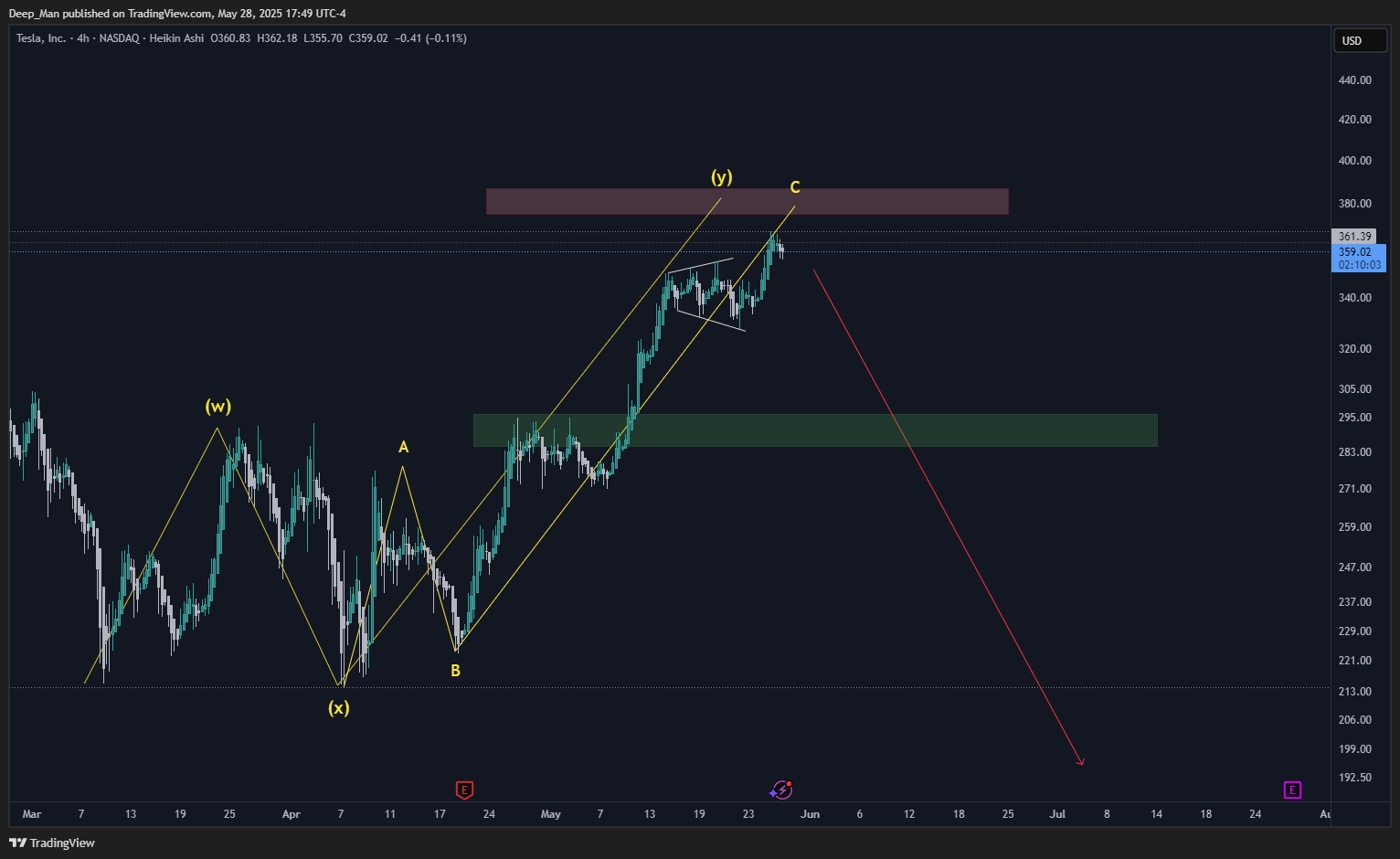The height and width of the screenshot is (859, 1400).
Task: Click the (y) wave label
Action: [722, 177]
